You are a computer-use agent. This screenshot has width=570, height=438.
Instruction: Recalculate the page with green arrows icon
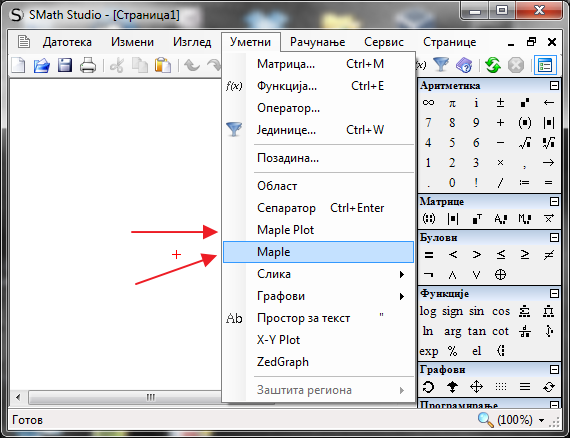tap(493, 65)
